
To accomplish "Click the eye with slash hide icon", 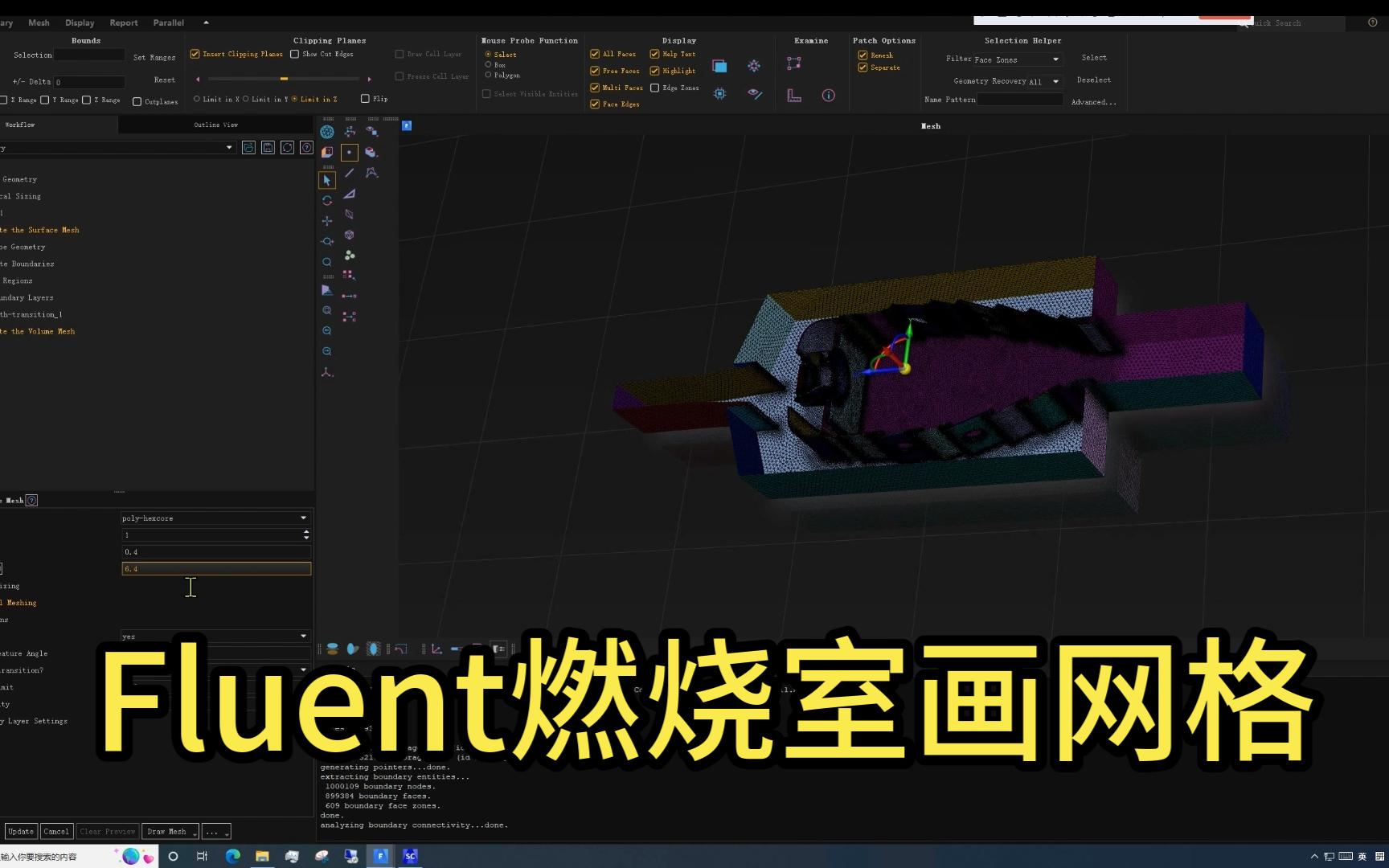I will 754,94.
